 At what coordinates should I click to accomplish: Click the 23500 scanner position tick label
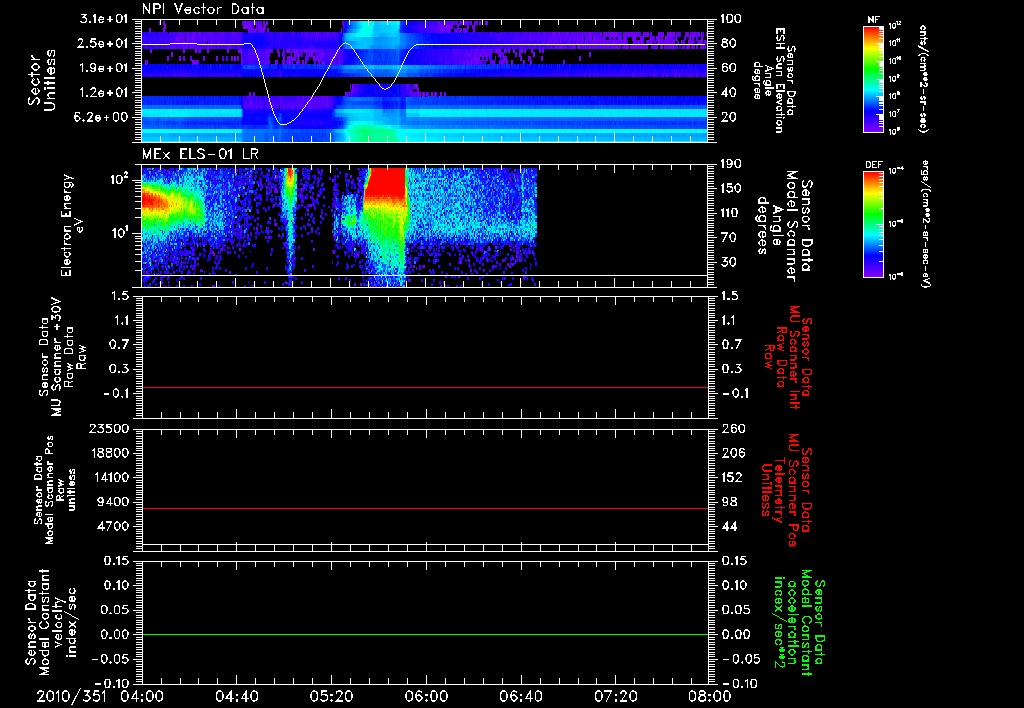[x=110, y=429]
